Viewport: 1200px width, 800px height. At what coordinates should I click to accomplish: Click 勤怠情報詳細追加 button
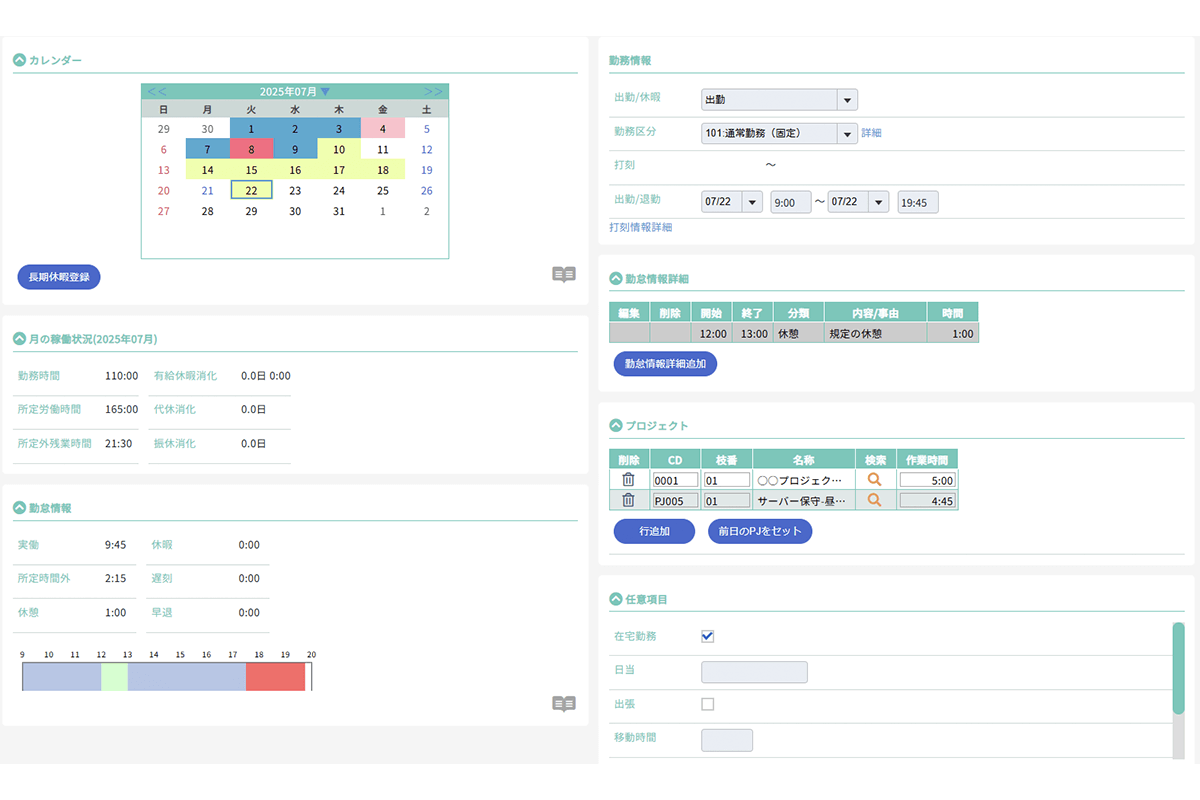[x=665, y=364]
